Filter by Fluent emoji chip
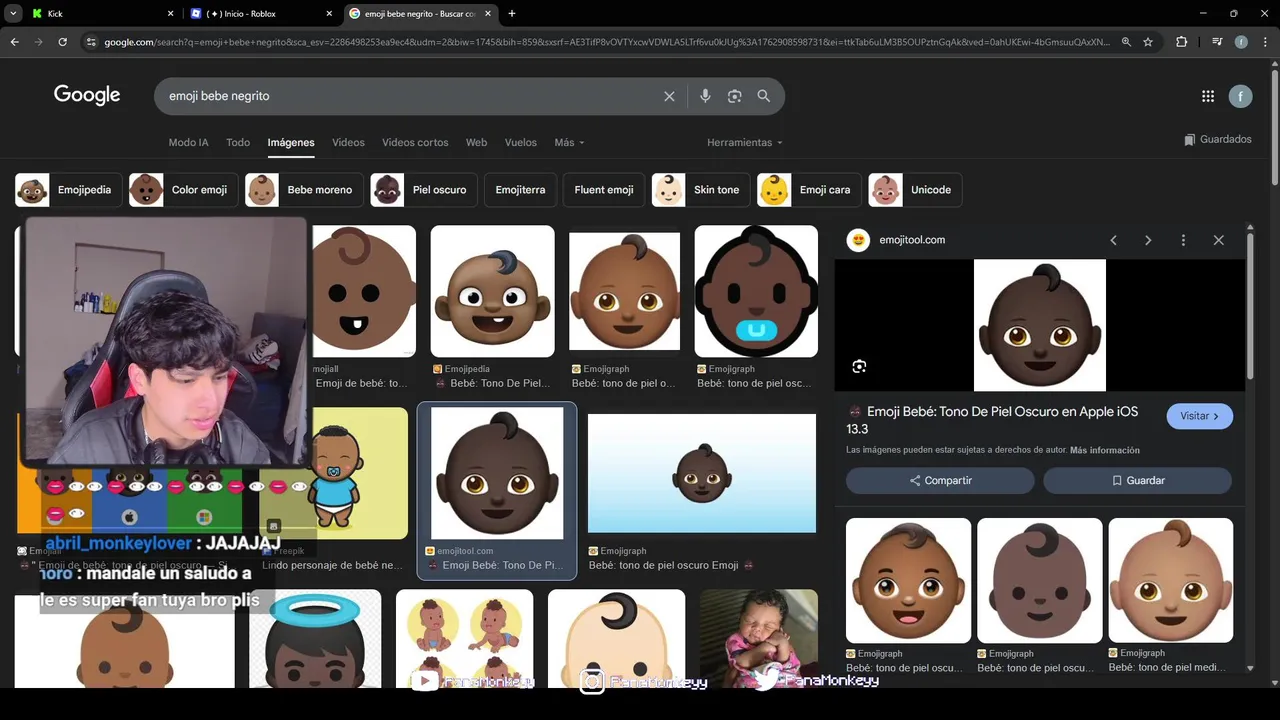Viewport: 1280px width, 720px height. (604, 190)
